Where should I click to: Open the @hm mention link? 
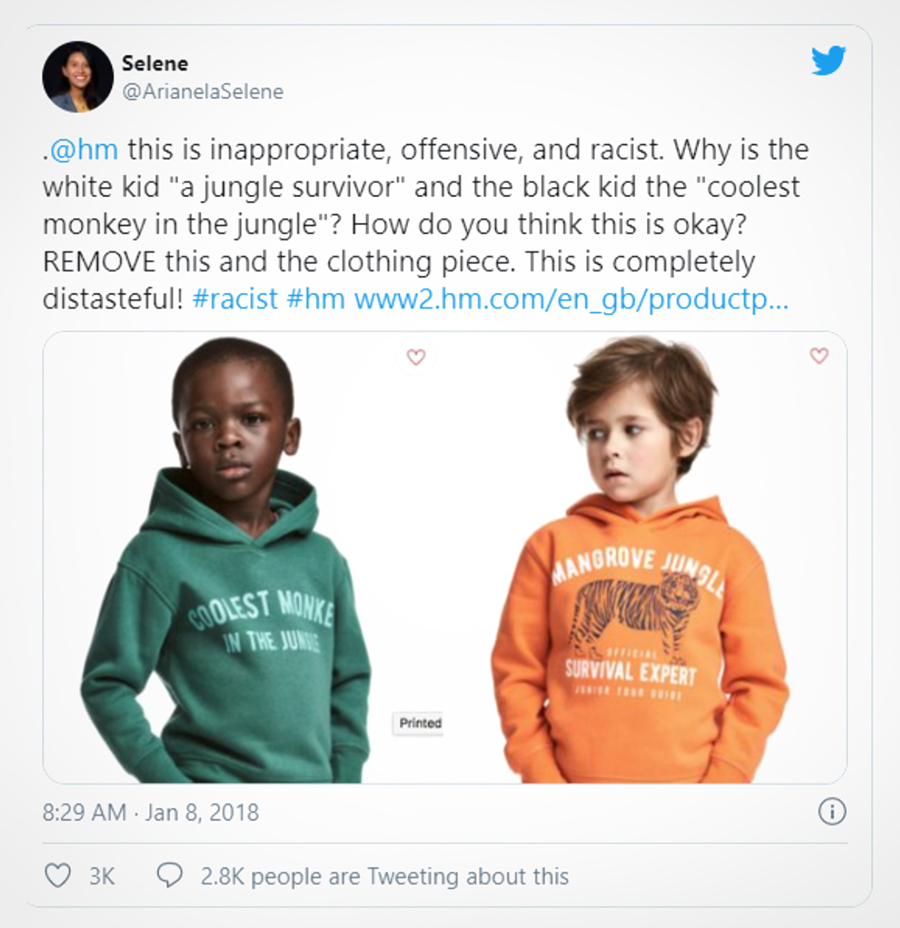pyautogui.click(x=84, y=149)
